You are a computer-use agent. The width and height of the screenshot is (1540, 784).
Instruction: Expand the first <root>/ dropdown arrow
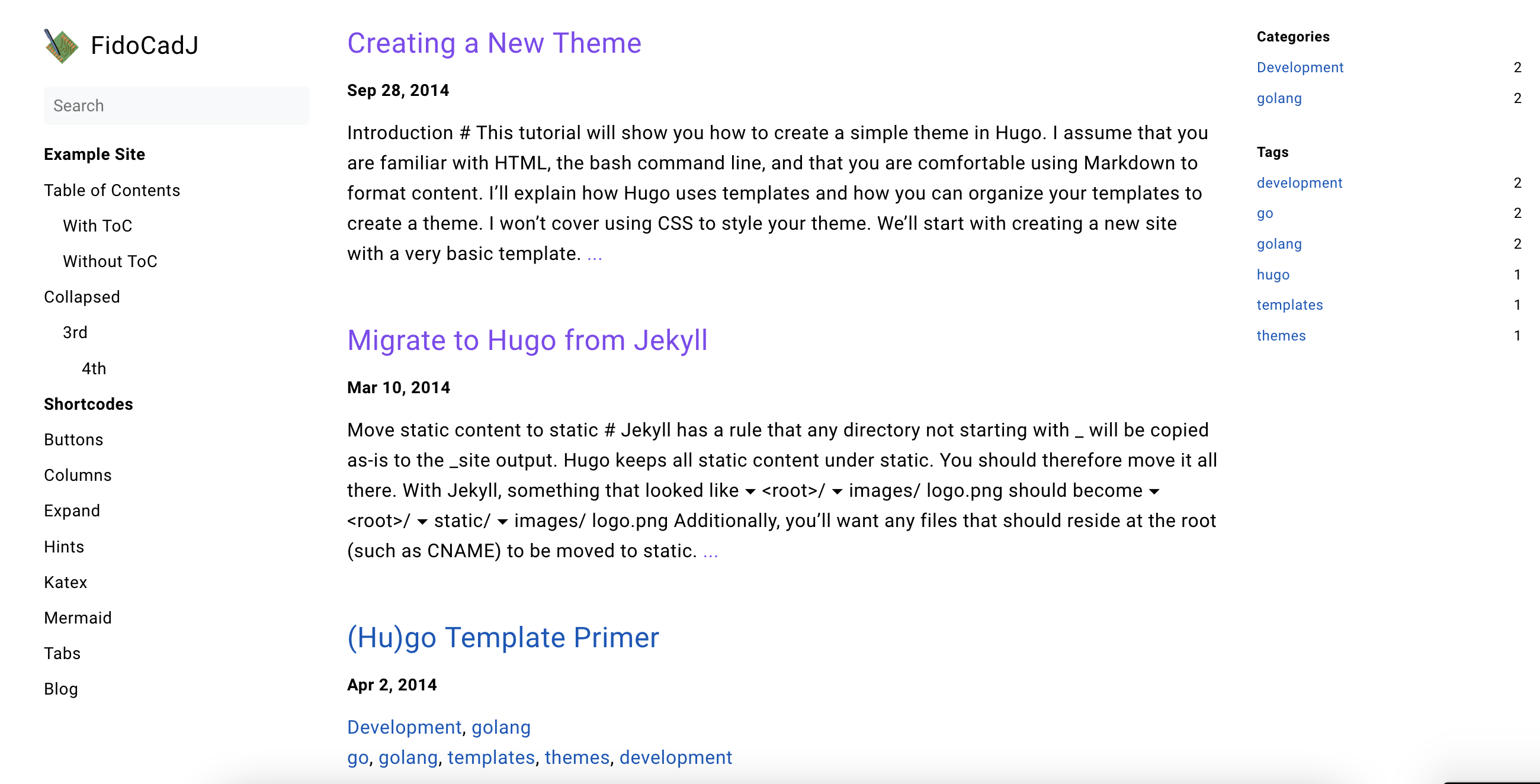pyautogui.click(x=750, y=491)
